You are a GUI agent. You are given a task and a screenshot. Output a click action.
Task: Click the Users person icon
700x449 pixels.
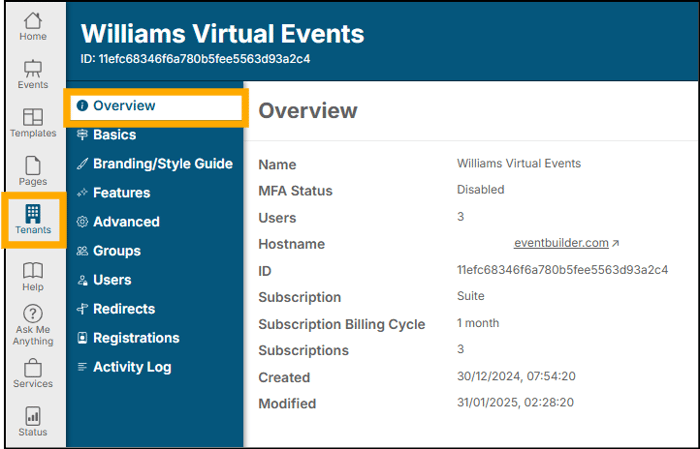point(82,280)
